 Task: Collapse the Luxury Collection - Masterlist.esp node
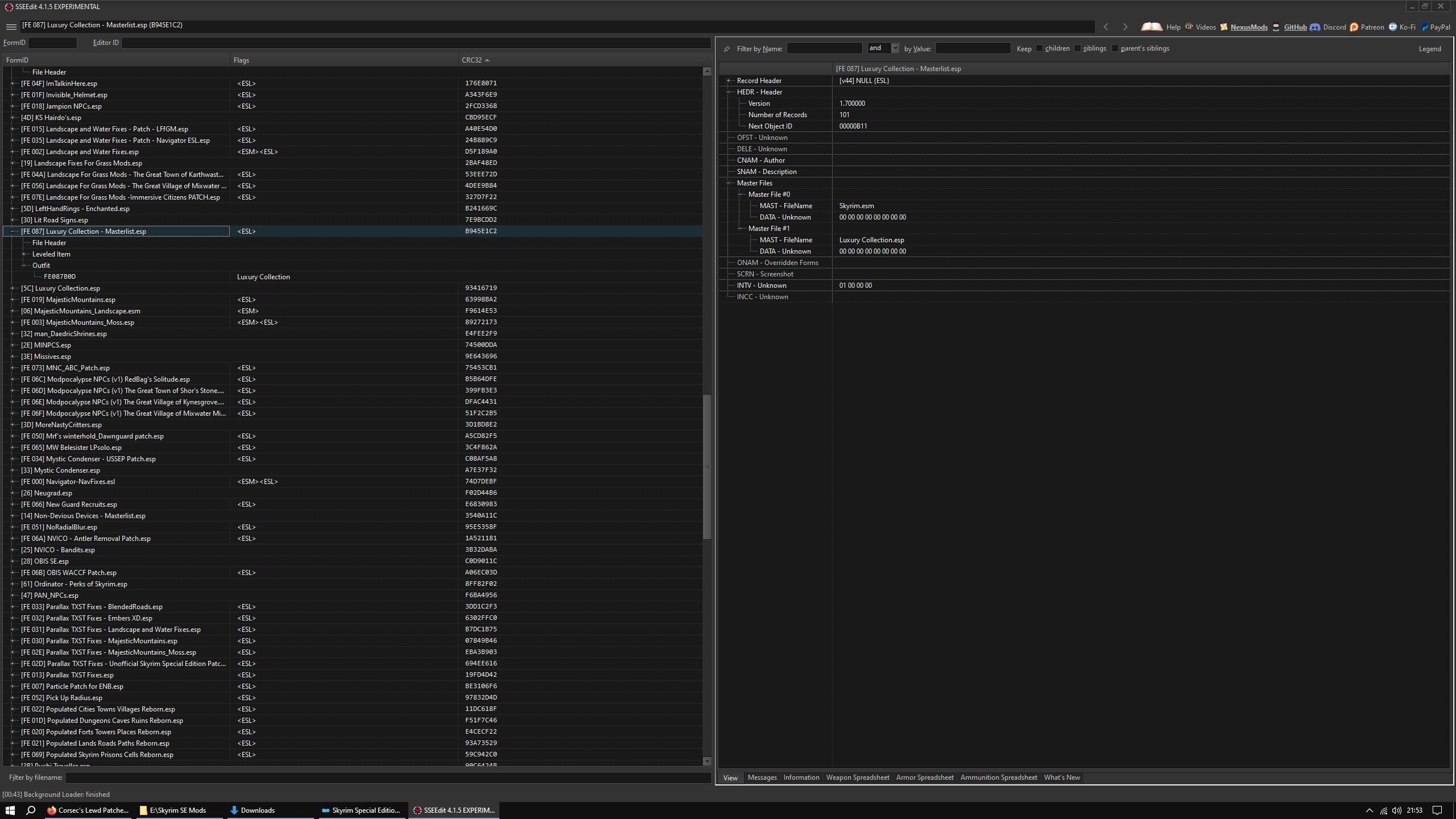13,231
